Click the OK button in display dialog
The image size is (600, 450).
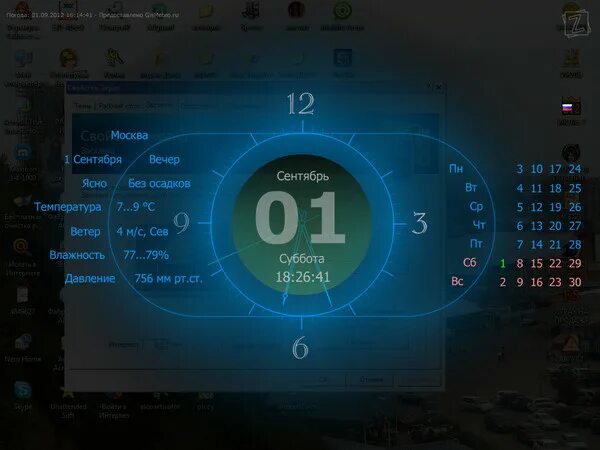[323, 379]
